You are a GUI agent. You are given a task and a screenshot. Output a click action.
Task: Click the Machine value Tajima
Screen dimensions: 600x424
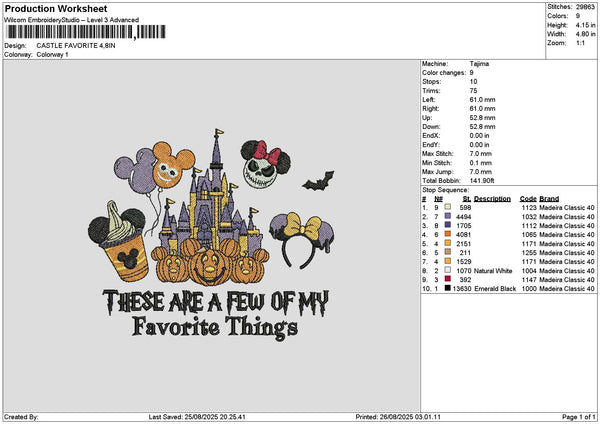pos(479,64)
